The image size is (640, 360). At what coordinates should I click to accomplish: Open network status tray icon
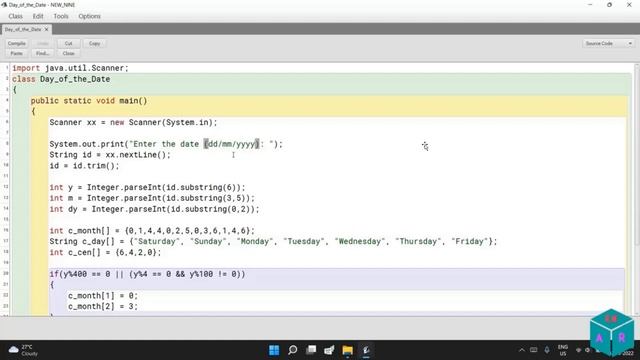(x=578, y=350)
